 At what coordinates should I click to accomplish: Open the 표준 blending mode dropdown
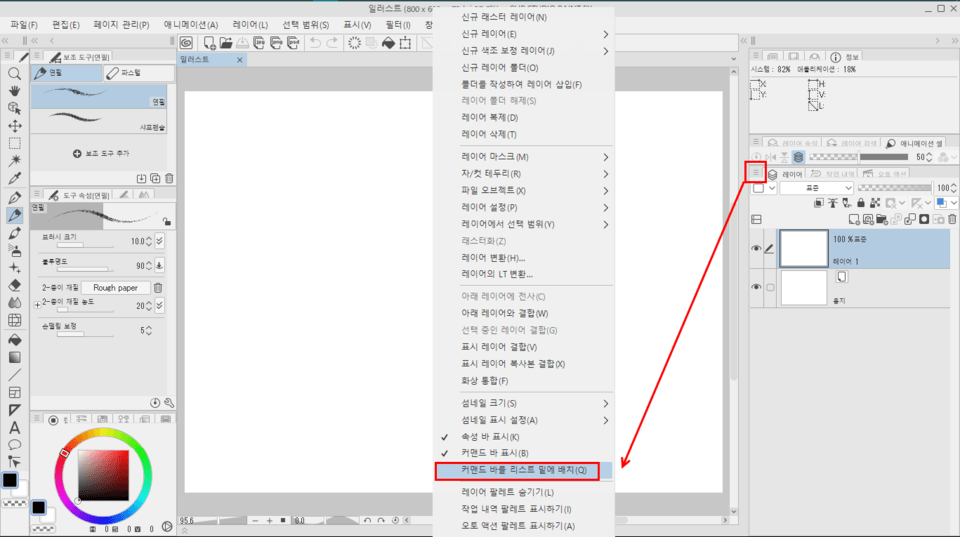tap(816, 188)
